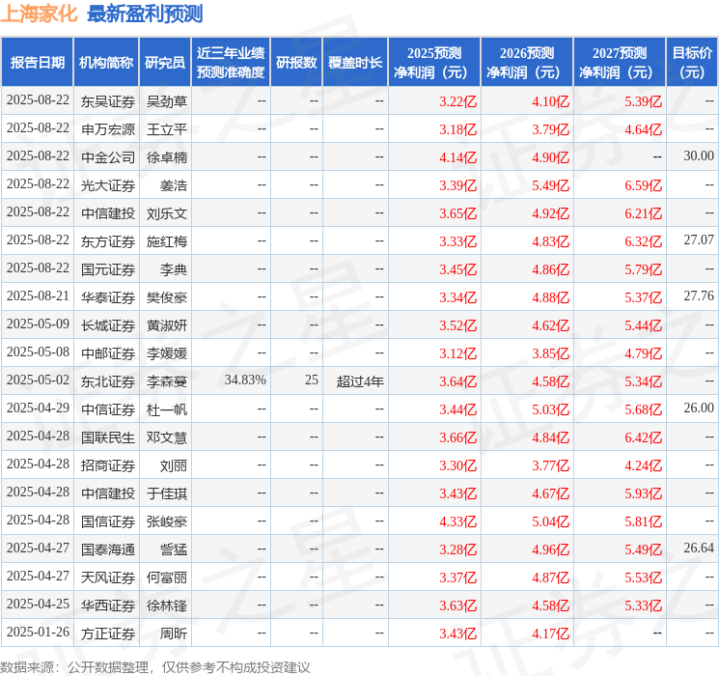Click analyst name 李典
Screen dimensions: 719x676
coord(173,269)
